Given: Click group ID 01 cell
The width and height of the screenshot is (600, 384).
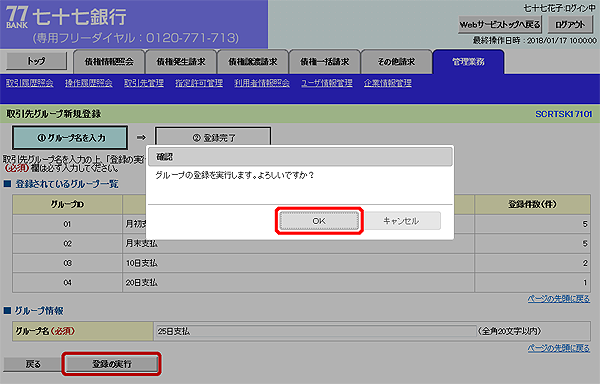Looking at the screenshot, I should pos(67,224).
